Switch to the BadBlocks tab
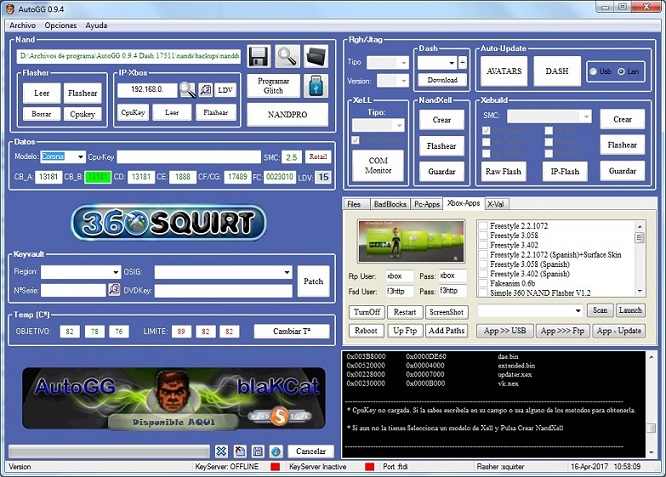 click(388, 203)
